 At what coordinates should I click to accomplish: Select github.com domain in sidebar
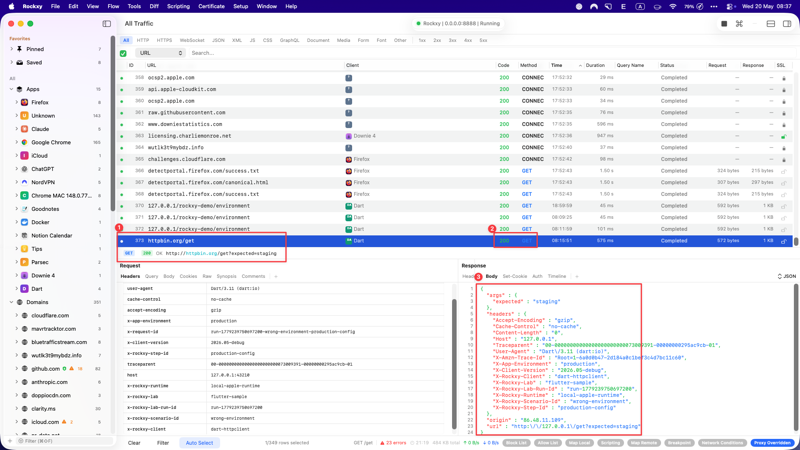[45, 368]
